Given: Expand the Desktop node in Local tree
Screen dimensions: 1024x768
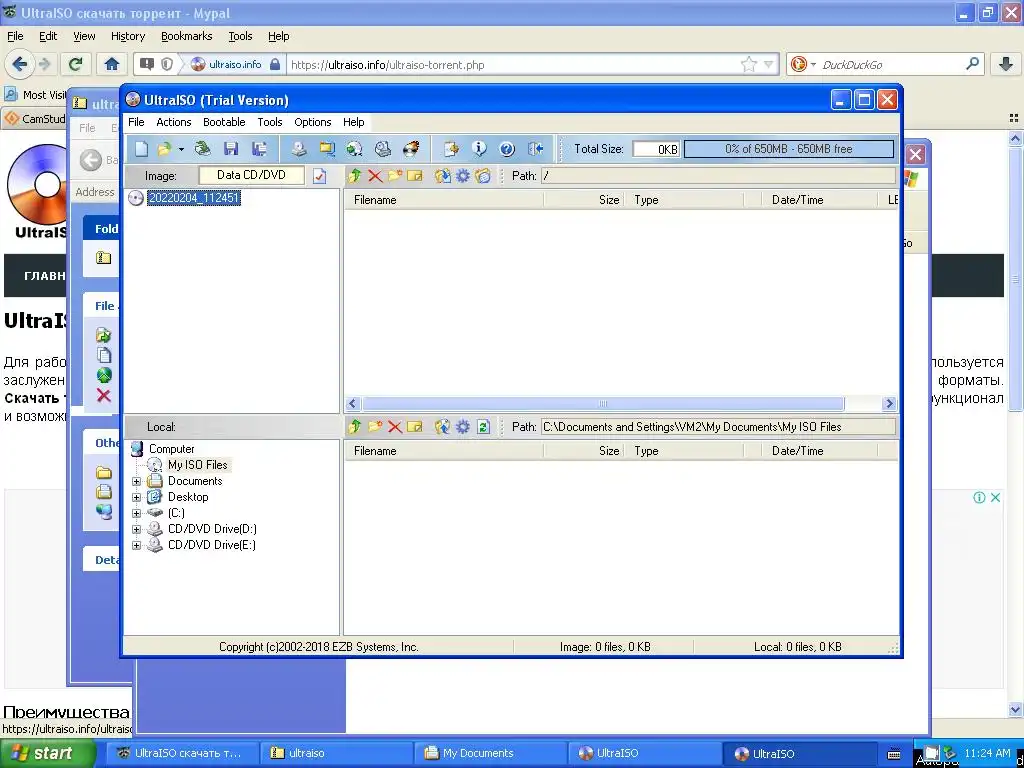Looking at the screenshot, I should (136, 497).
